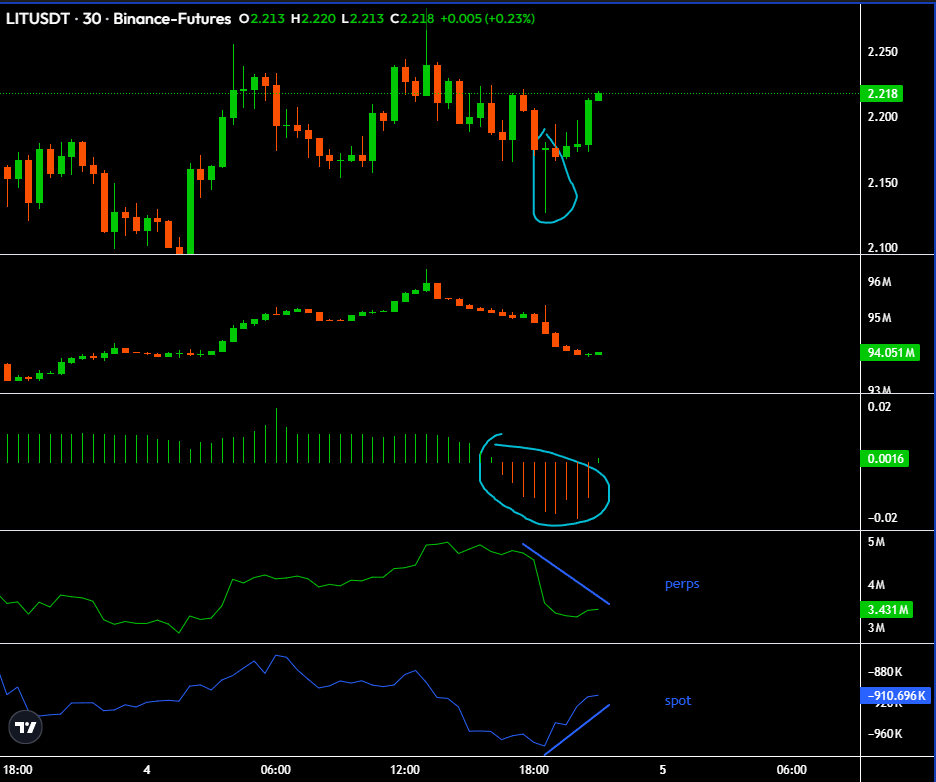Click the 2.250 price axis label
This screenshot has height=782, width=936.
(882, 52)
